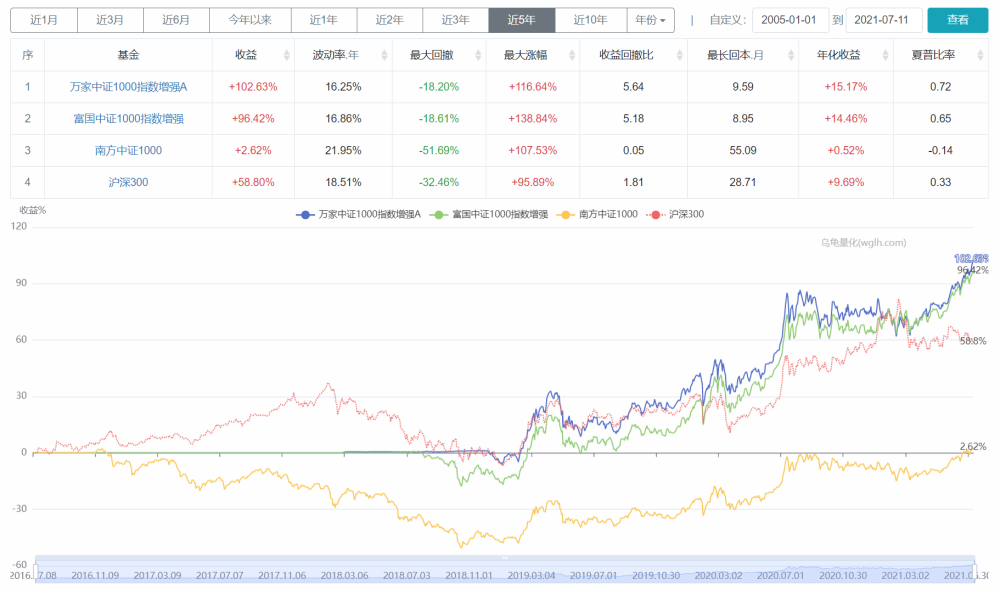Screen dimensions: 1000x590
Task: Click the -0.14 Sharpe ratio cell
Action: click(941, 151)
